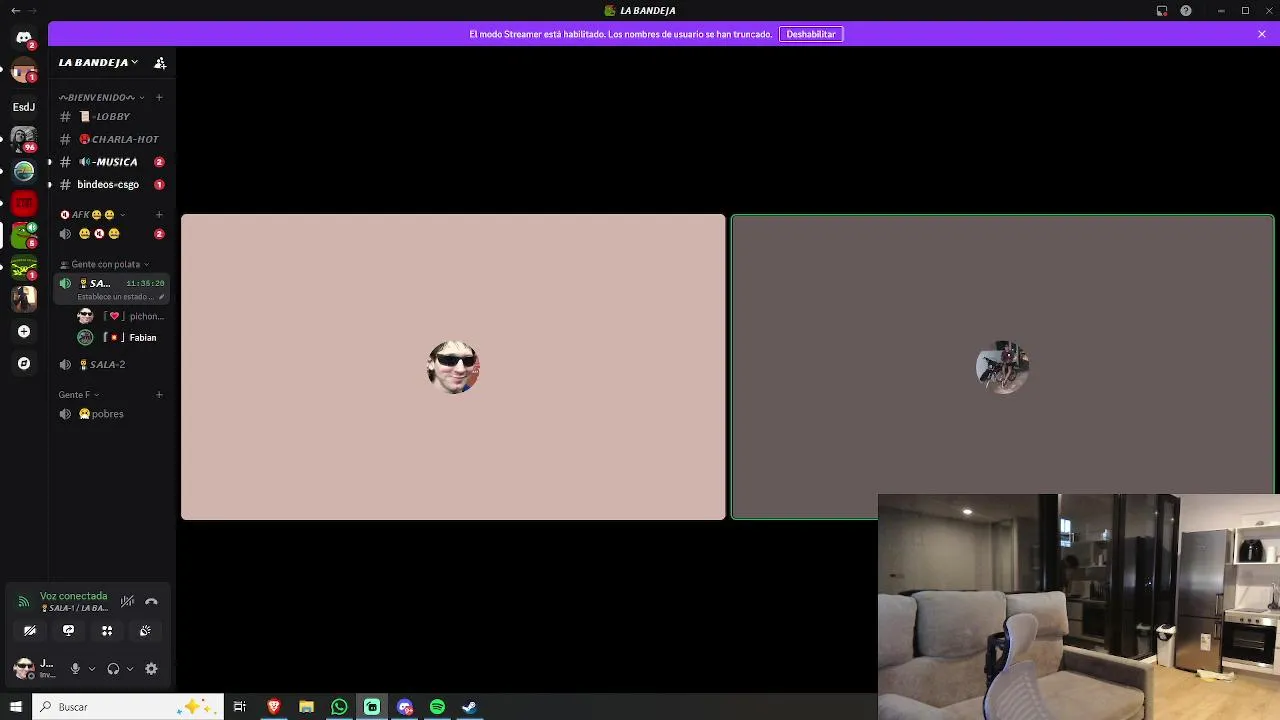
Task: Open the Discord inbox icon
Action: pos(1162,11)
